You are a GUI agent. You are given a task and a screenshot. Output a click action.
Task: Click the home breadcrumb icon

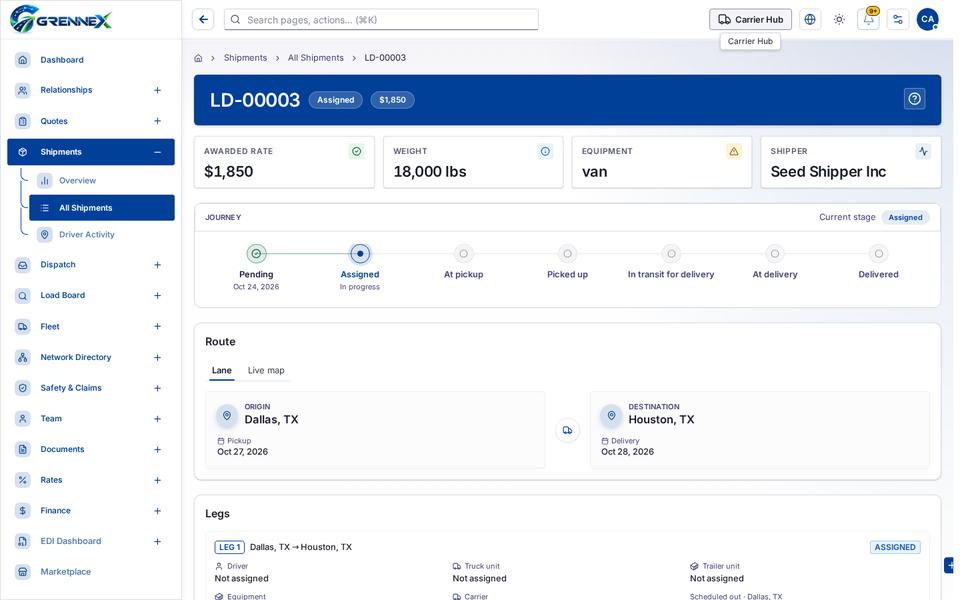click(198, 58)
